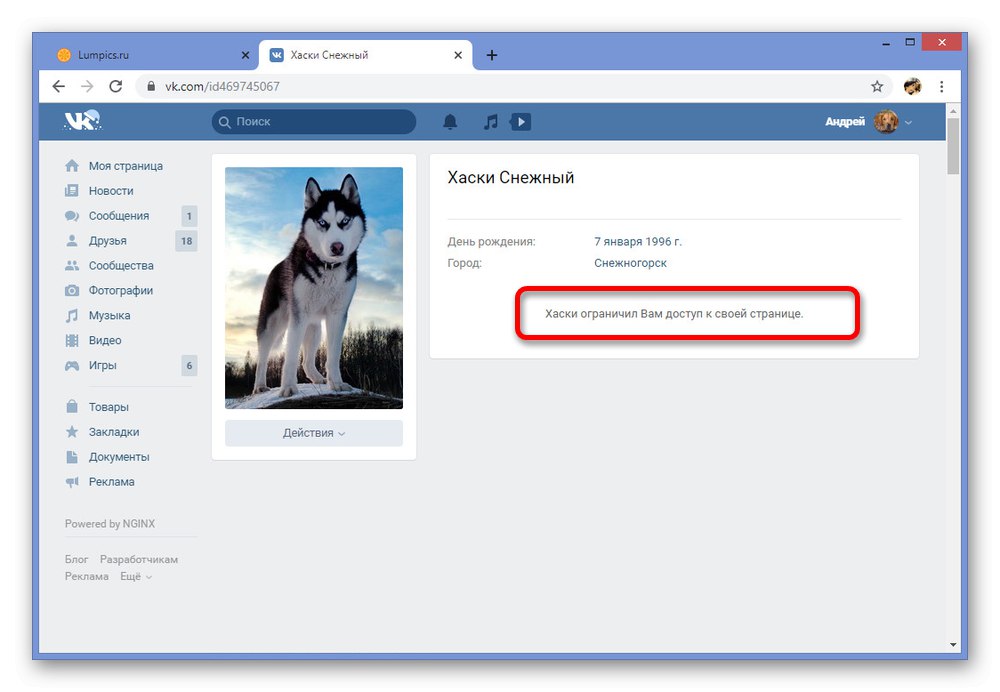Open the Разработчикам footer link
This screenshot has height=692, width=1000.
[138, 559]
